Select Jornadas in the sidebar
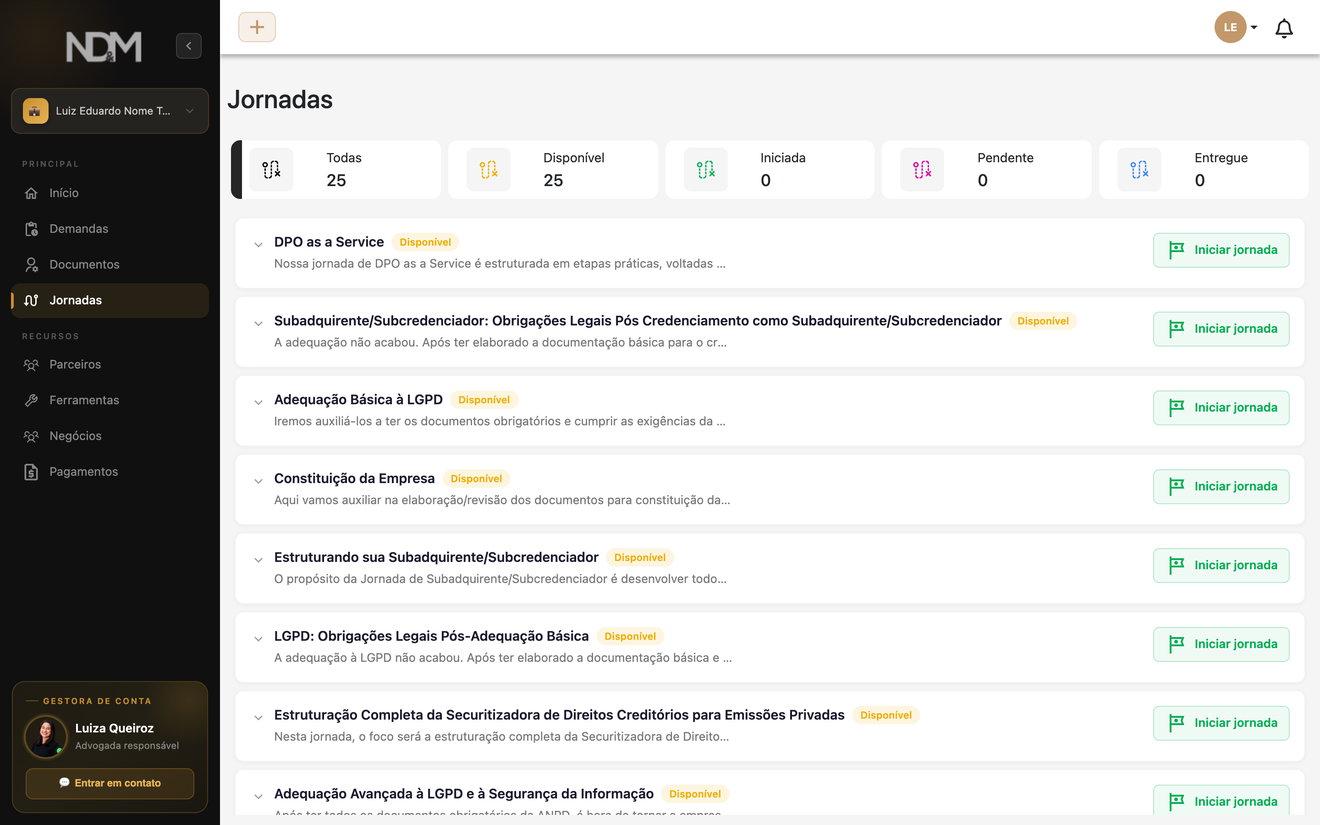Screen dimensions: 1320x825 tap(110, 300)
